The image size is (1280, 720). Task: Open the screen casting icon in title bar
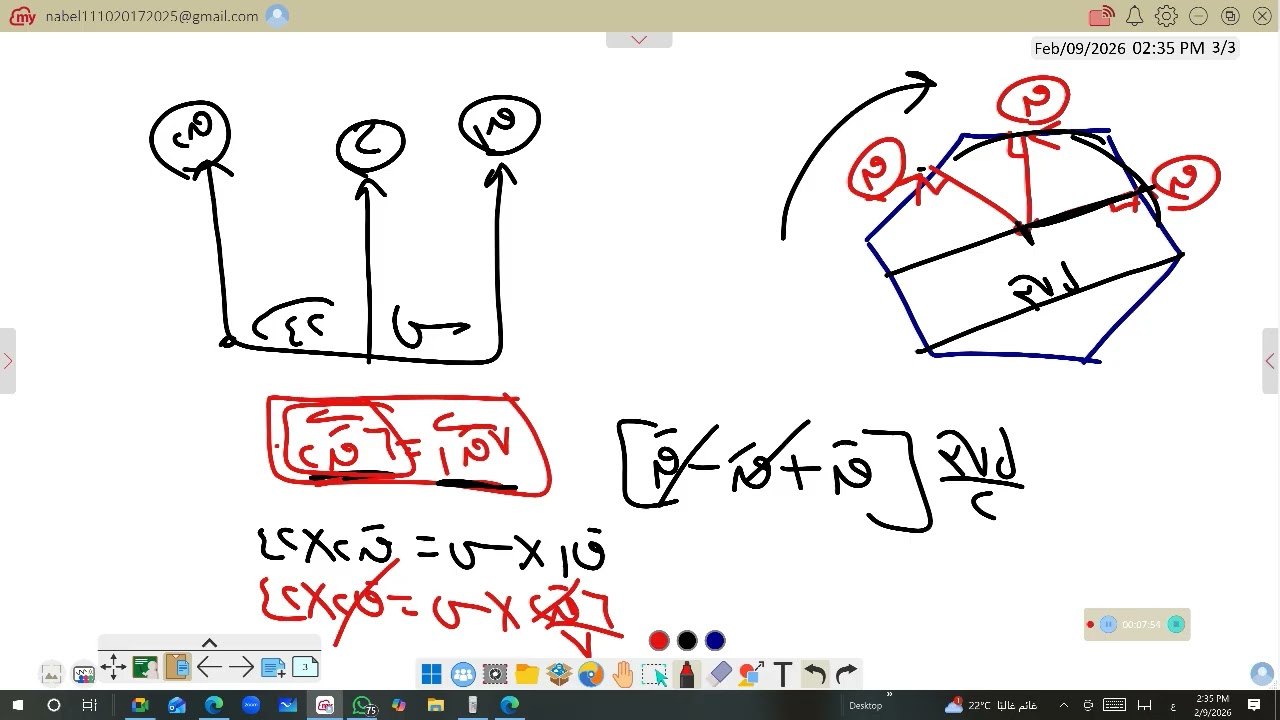pos(1101,16)
